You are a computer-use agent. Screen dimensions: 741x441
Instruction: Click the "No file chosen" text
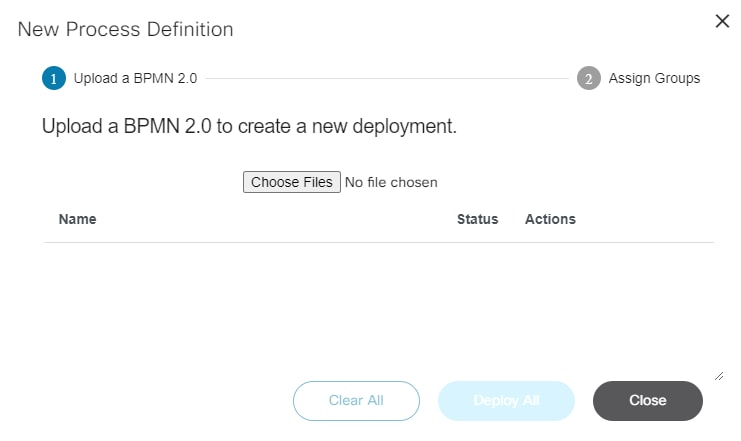(391, 182)
